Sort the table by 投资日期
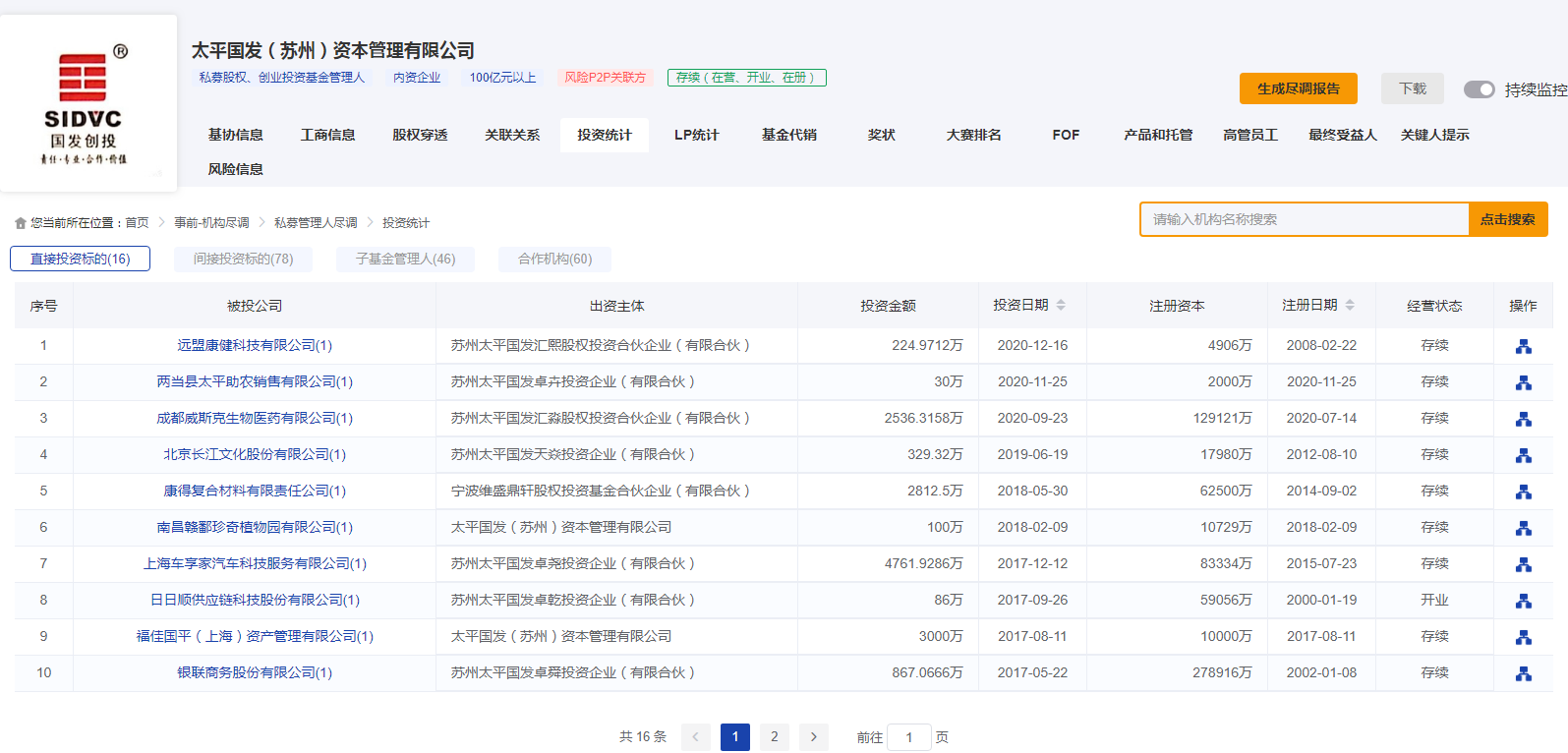1568x753 pixels. (1061, 306)
